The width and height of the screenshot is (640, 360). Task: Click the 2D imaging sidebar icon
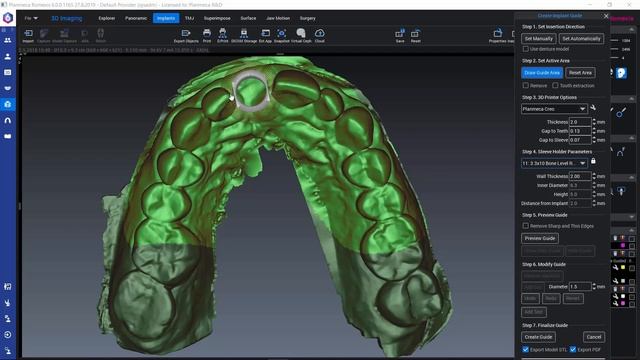8,72
